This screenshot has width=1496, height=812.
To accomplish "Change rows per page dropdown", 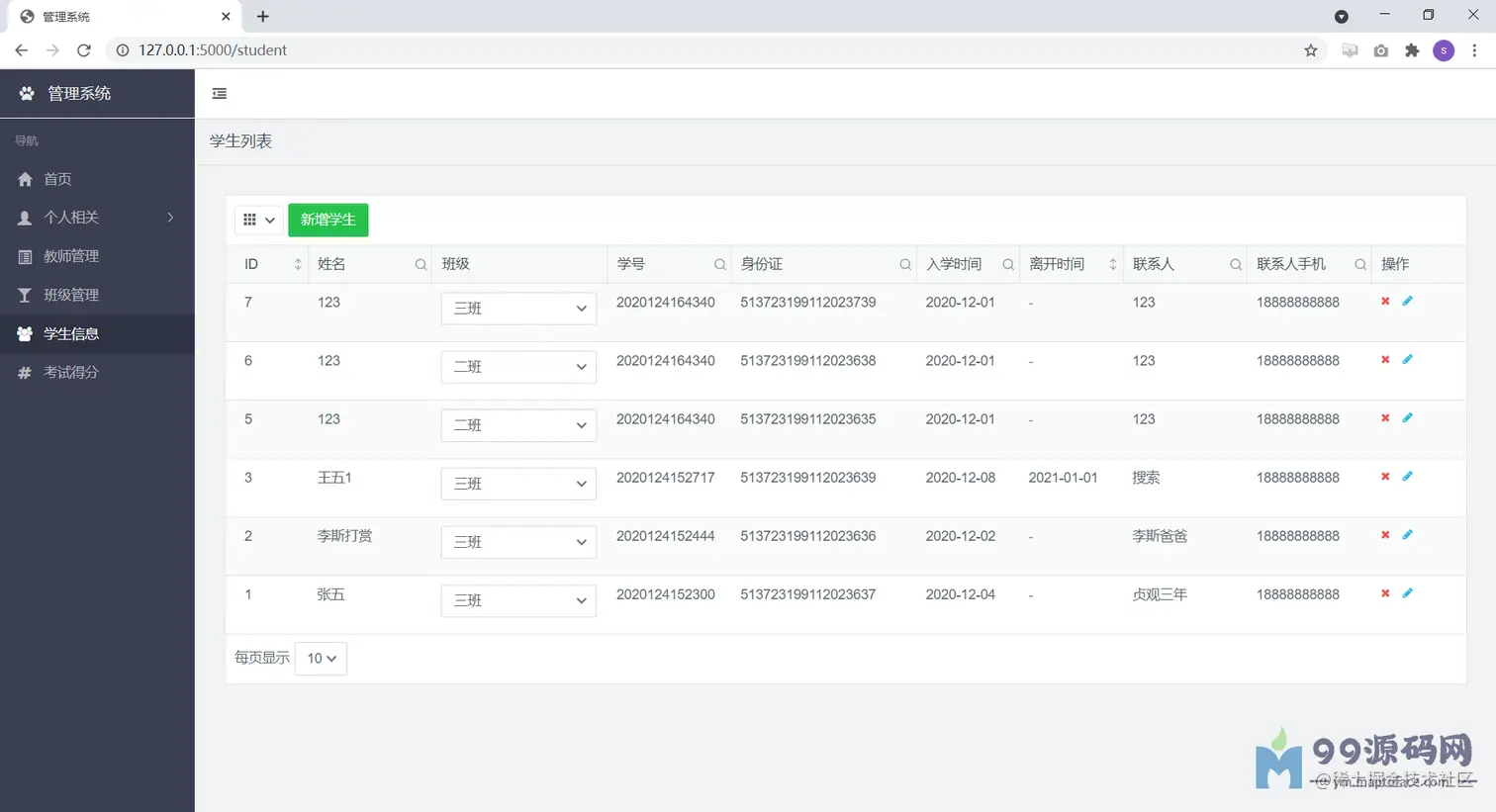I will (x=321, y=659).
